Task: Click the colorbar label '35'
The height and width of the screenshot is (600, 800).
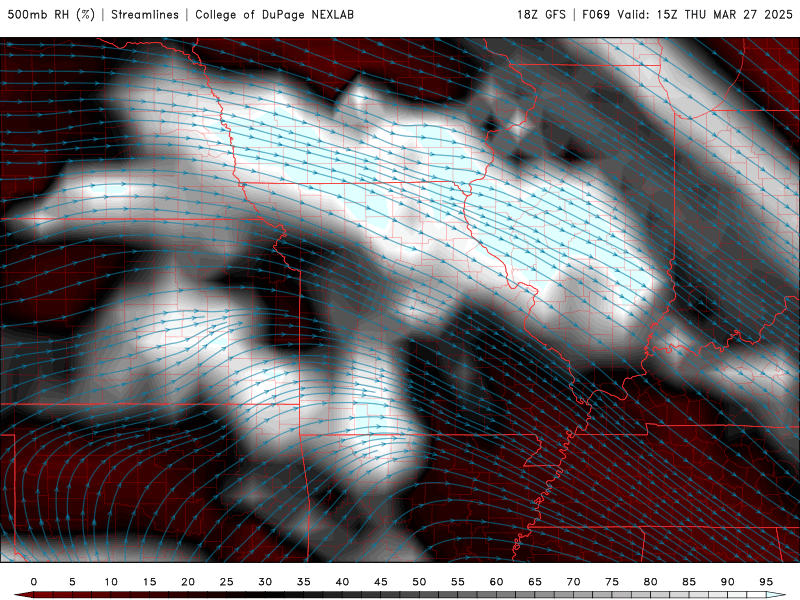Action: pos(303,582)
